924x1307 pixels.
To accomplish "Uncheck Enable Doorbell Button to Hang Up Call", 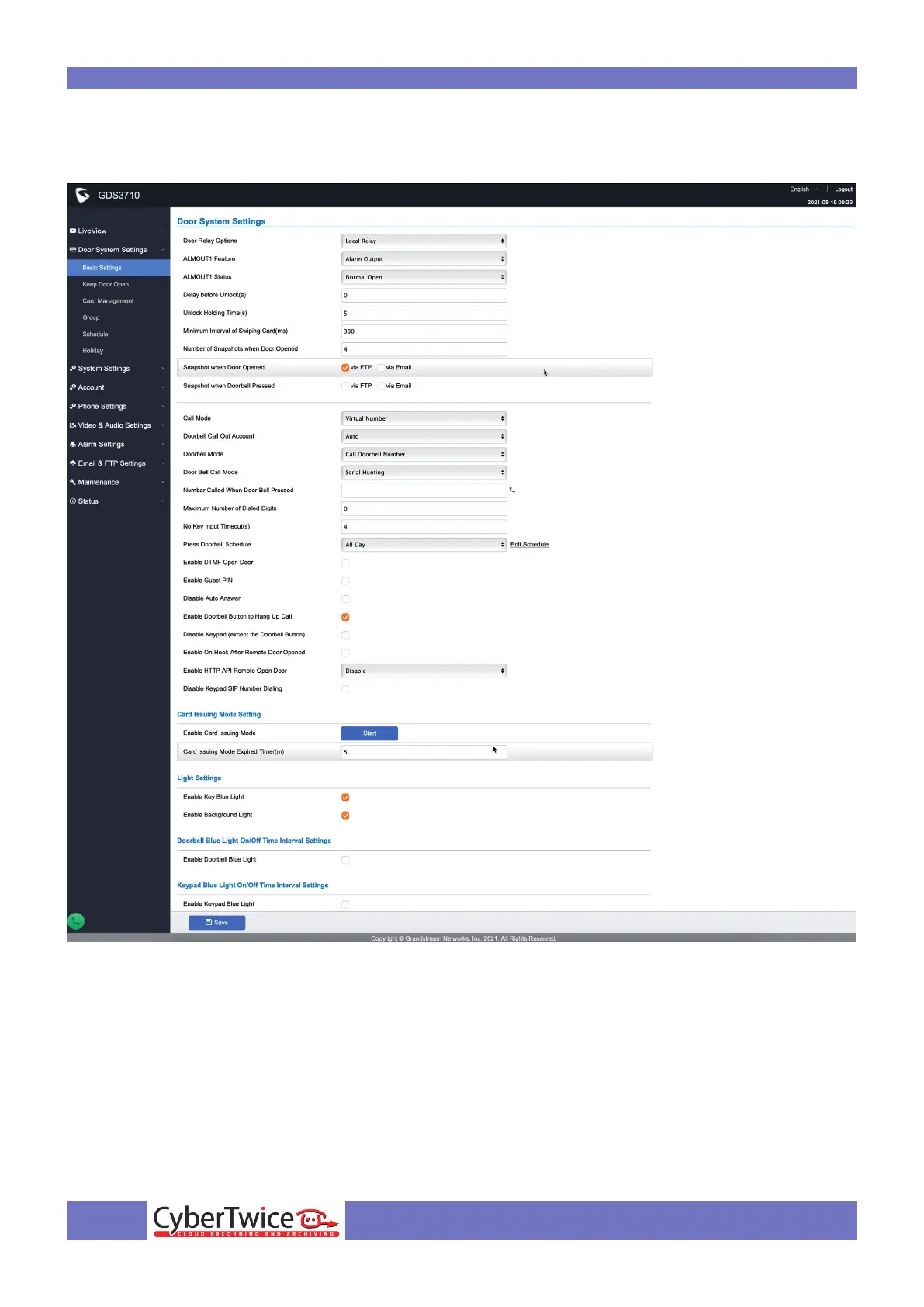I will point(345,617).
